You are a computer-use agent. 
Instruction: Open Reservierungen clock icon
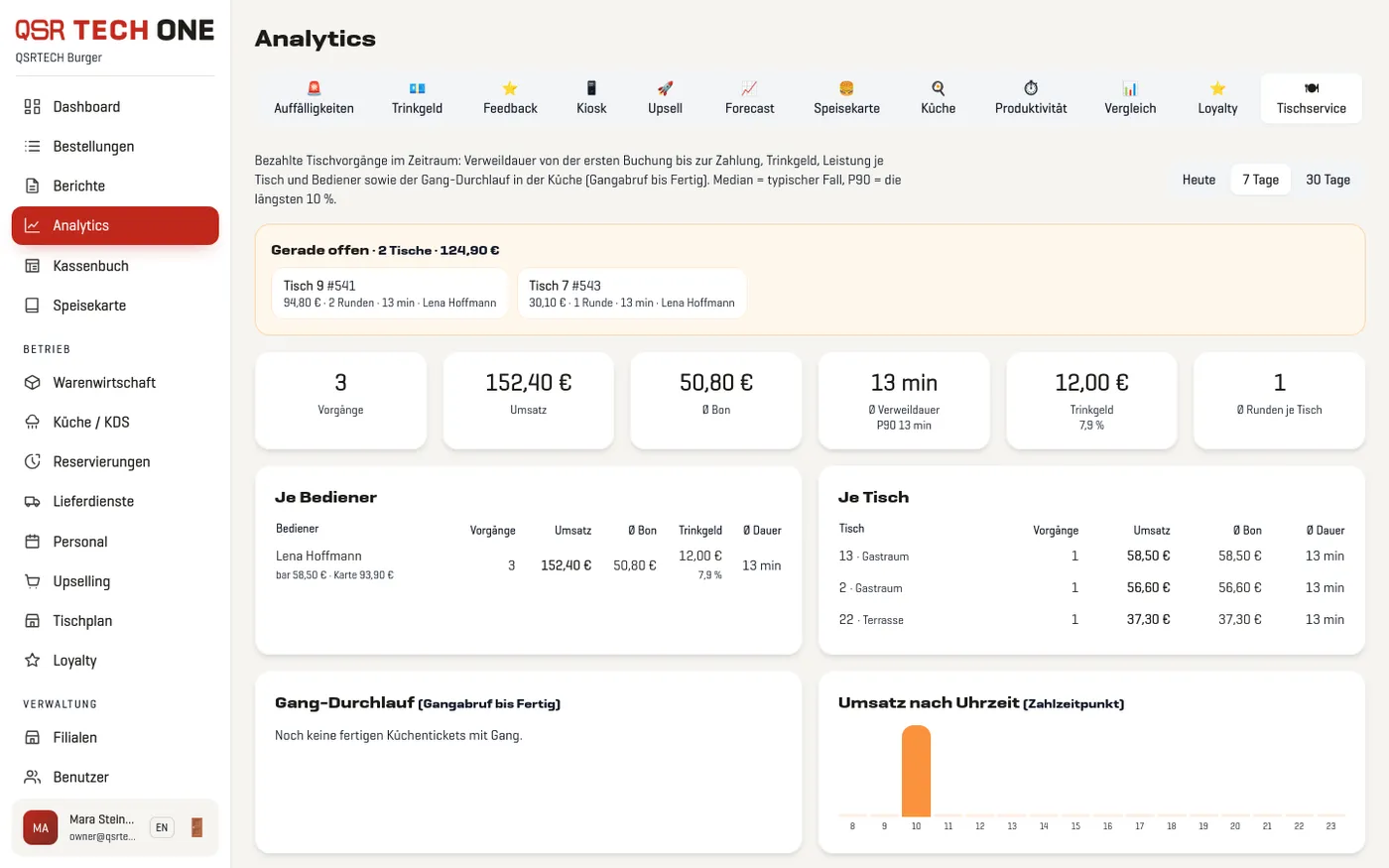[x=33, y=461]
